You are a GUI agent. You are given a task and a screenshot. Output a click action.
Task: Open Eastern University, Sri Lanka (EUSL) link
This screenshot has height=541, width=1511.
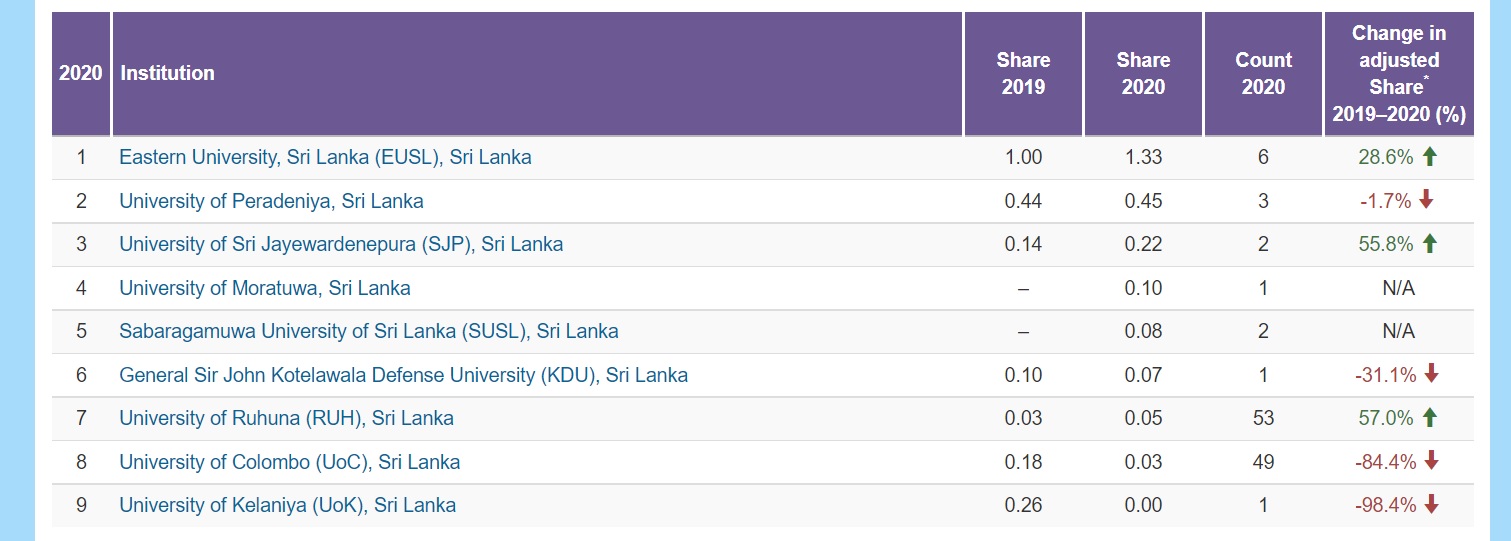325,157
